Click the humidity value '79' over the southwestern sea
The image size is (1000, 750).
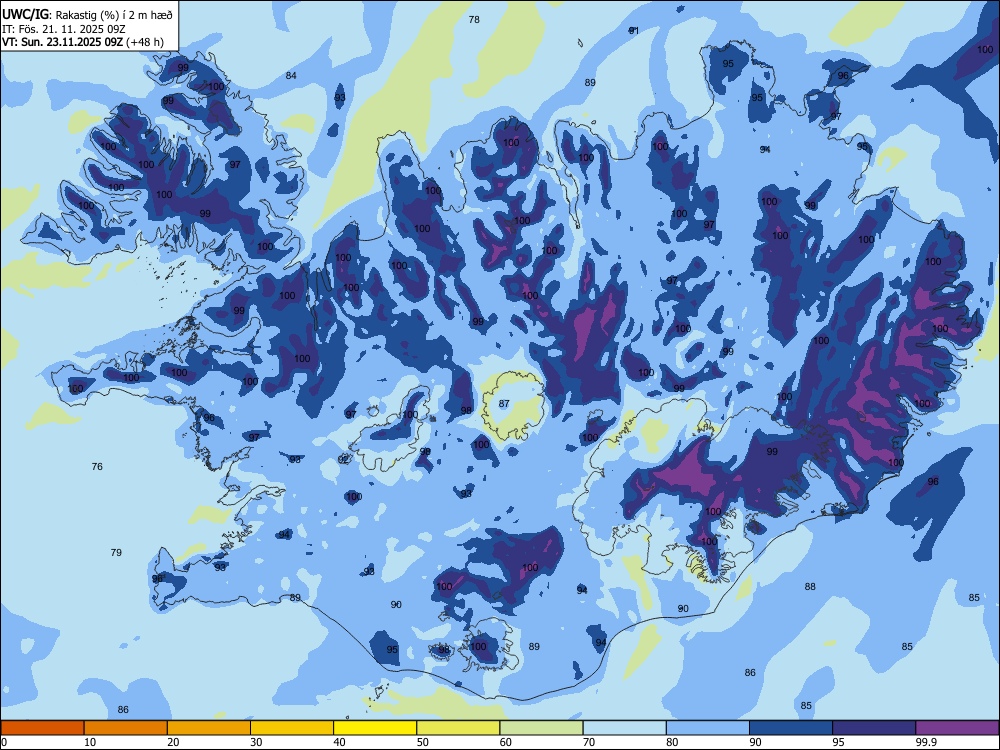(116, 552)
